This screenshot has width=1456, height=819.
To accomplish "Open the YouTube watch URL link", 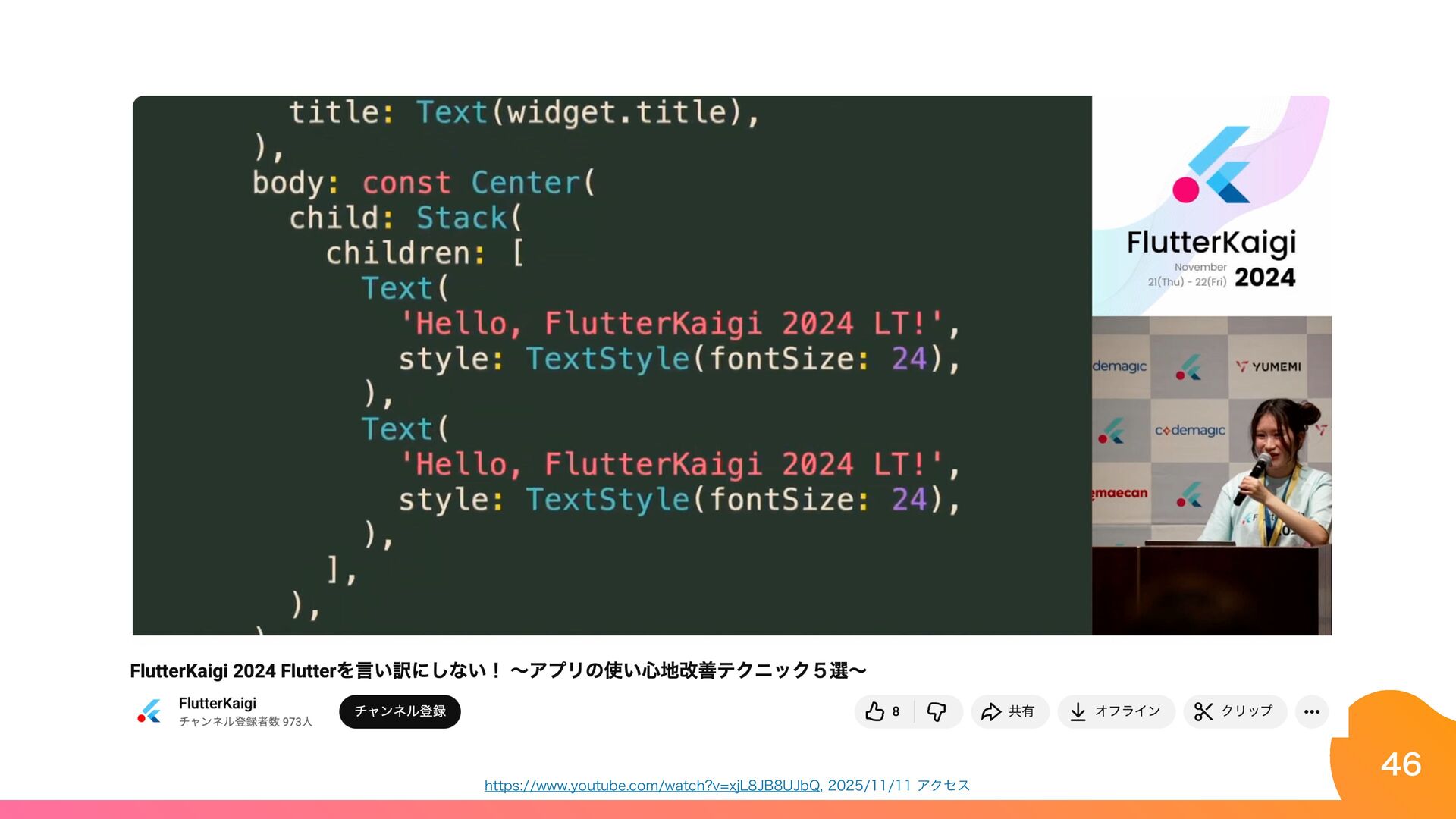I will point(653,786).
